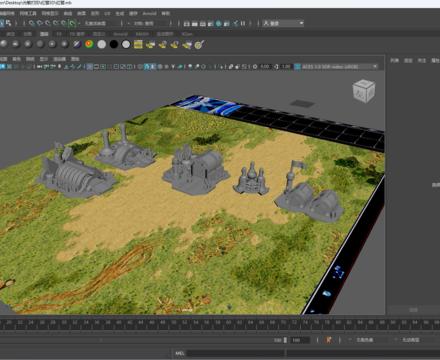Click the purple planet shelf icon
This screenshot has height=360, width=440.
[77, 44]
